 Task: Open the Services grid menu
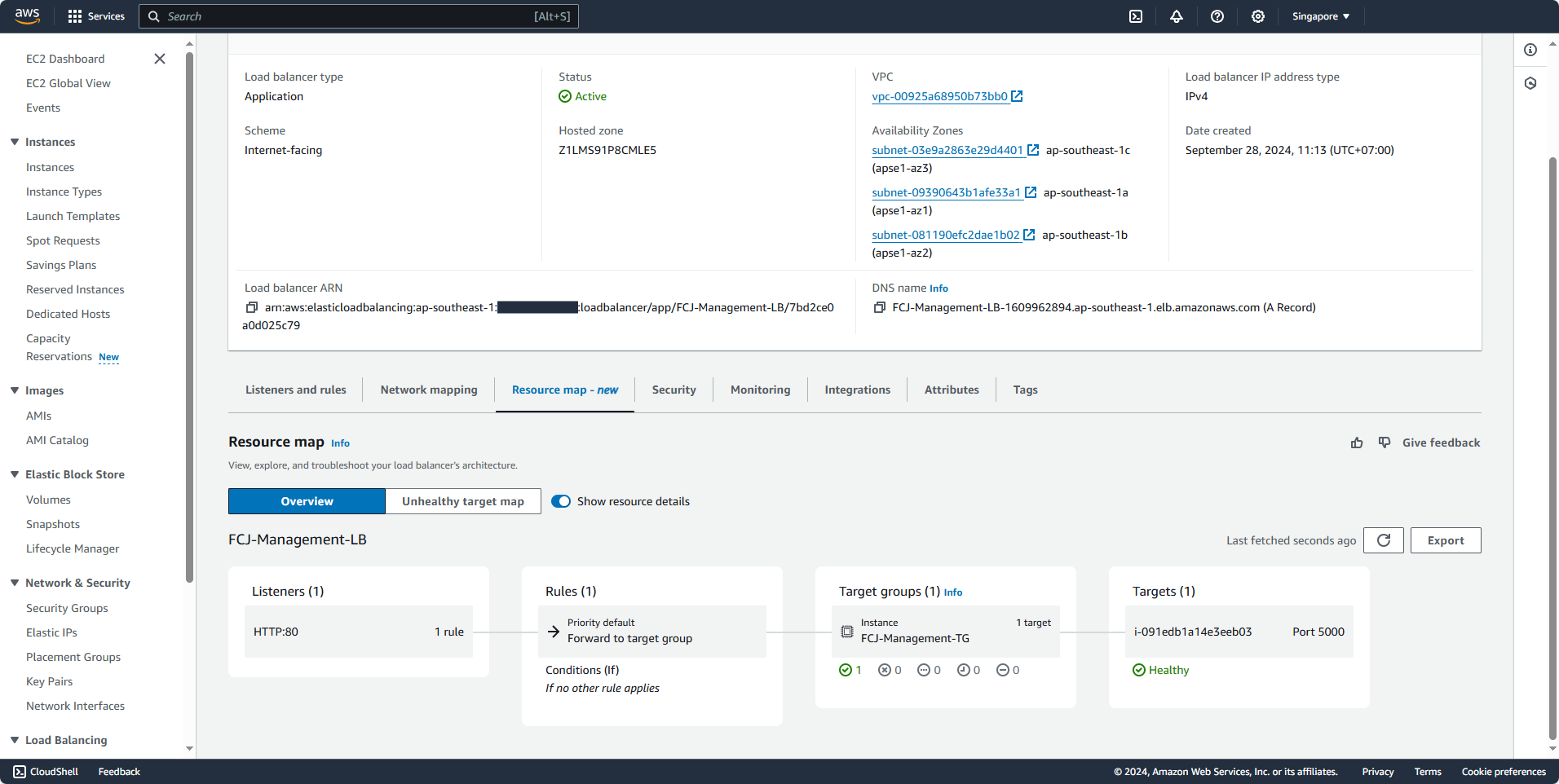tap(96, 16)
